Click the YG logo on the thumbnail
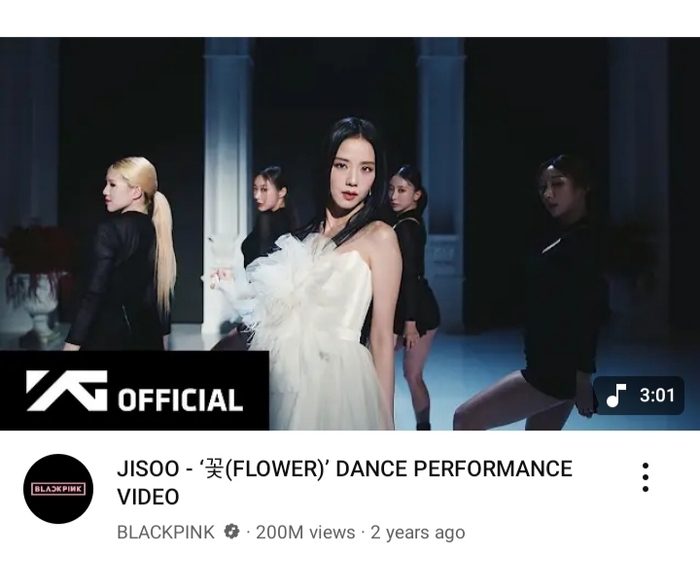Screen dimensions: 700x587 coord(67,391)
